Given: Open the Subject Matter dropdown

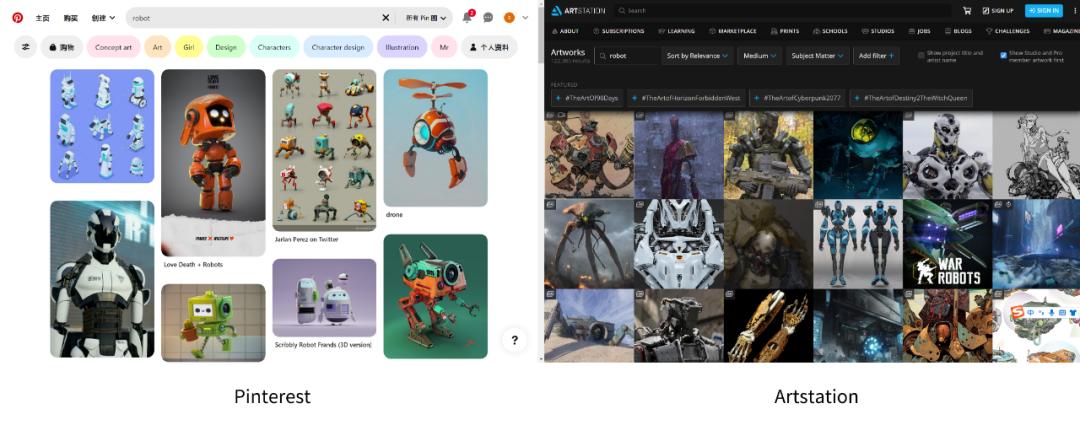Looking at the screenshot, I should pos(818,56).
